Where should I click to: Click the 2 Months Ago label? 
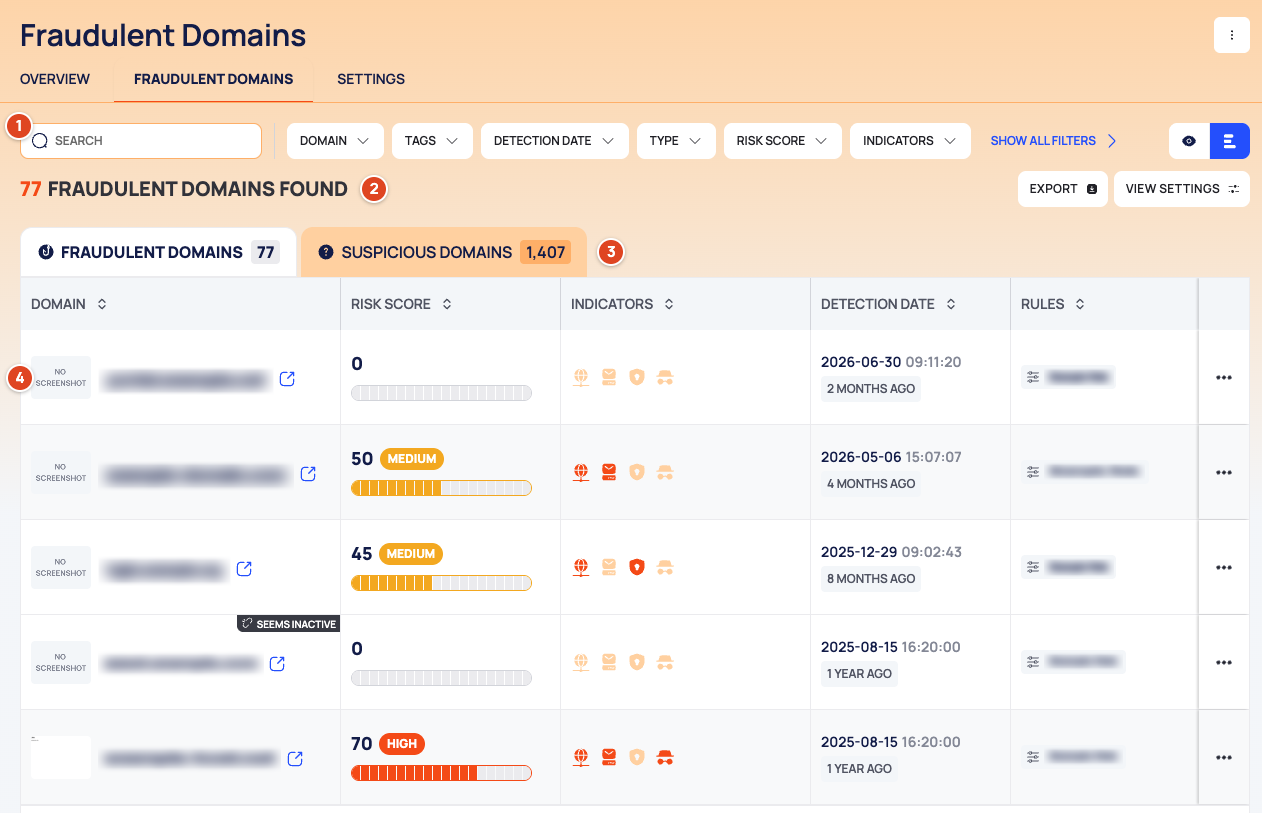point(871,389)
